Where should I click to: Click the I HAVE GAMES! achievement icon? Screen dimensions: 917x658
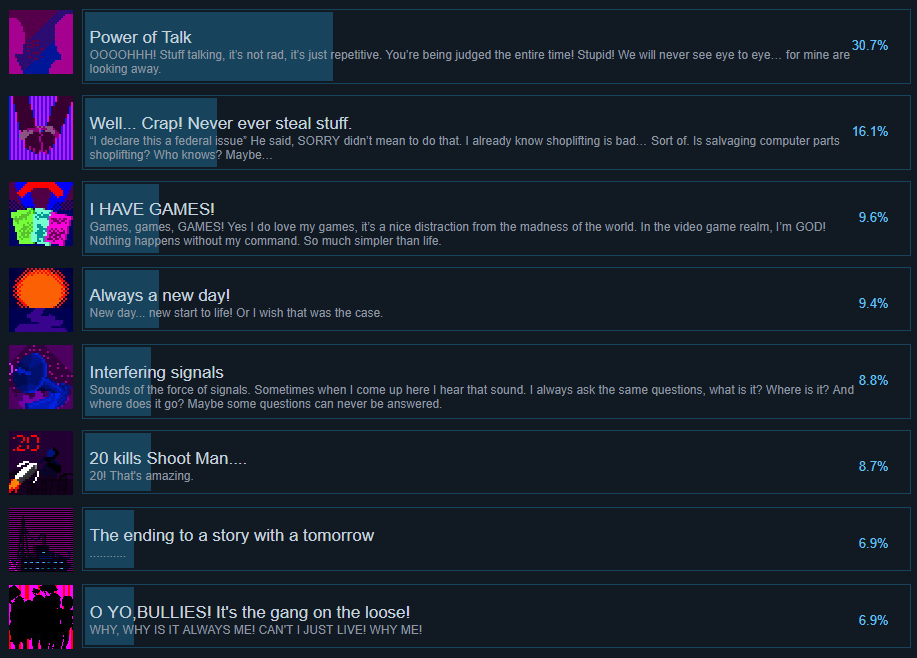[x=41, y=214]
